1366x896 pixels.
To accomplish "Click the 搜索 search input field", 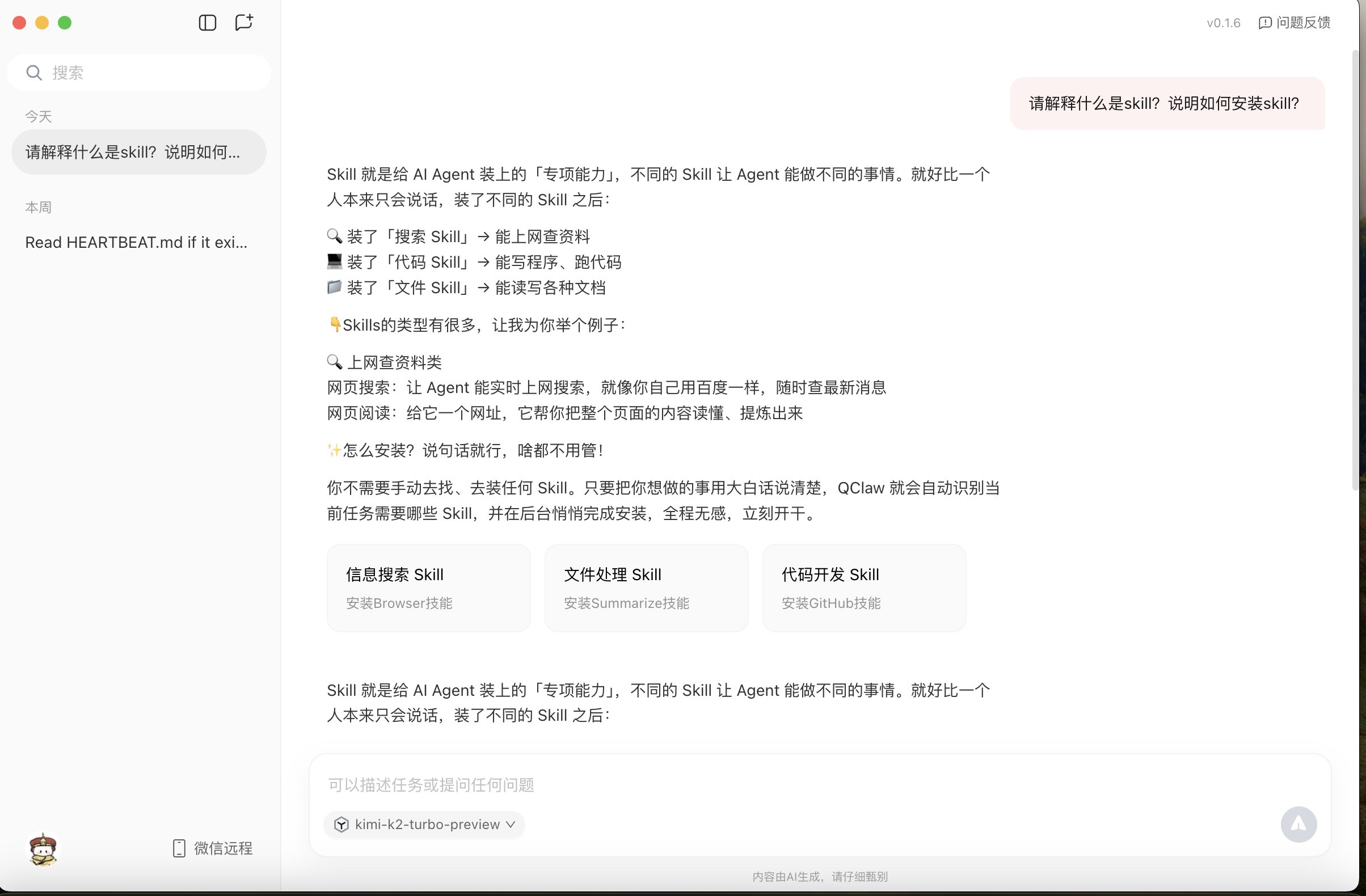I will click(x=155, y=73).
